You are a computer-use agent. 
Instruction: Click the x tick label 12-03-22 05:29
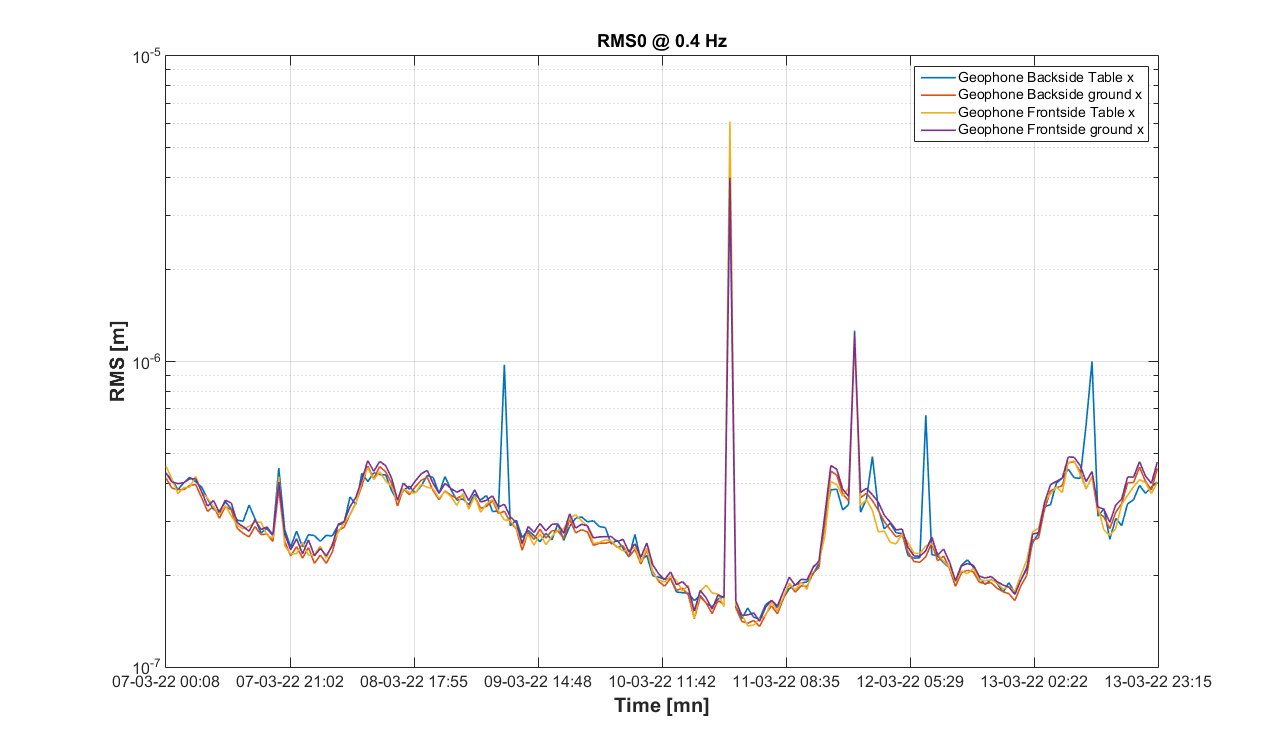[x=910, y=682]
